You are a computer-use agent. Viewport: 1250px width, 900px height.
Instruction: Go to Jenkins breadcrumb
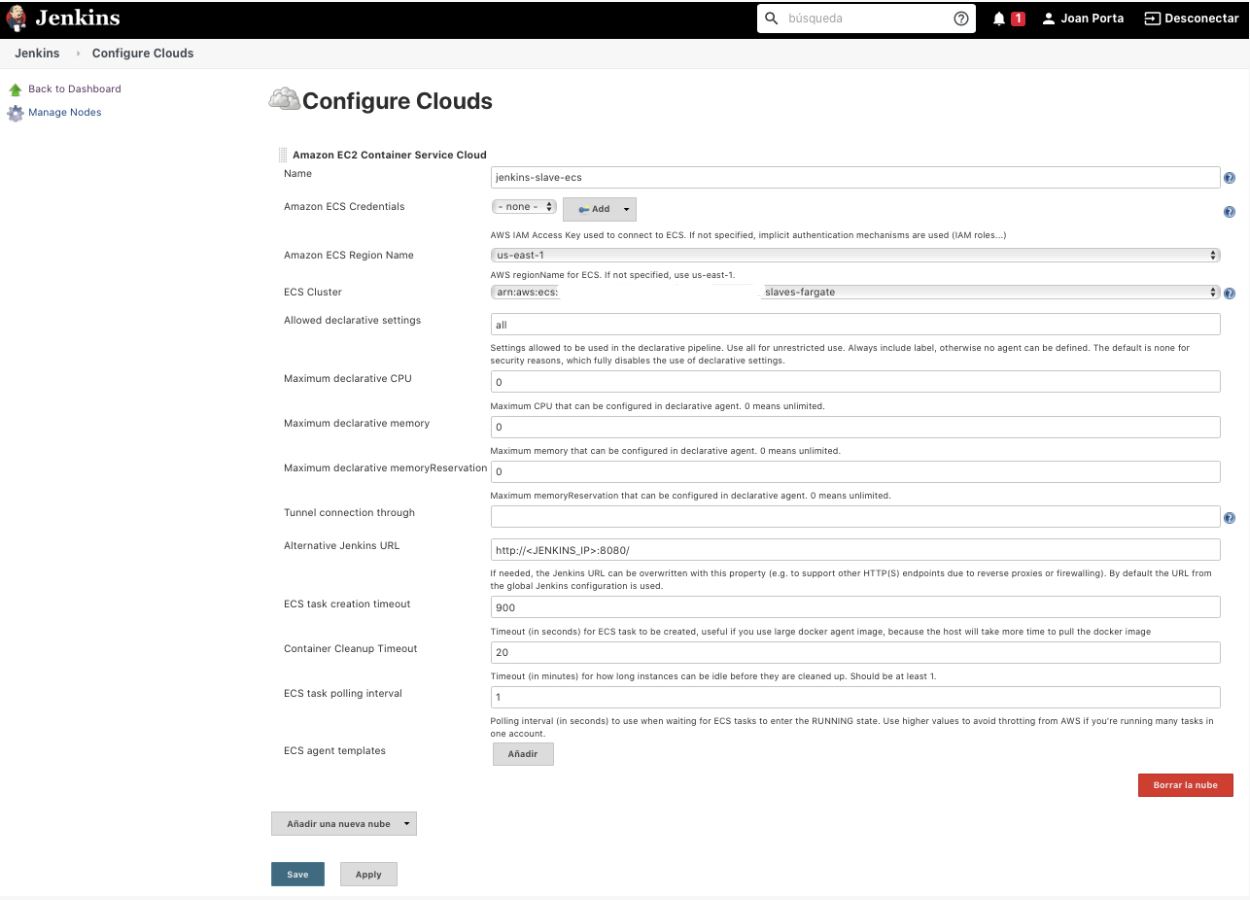coord(35,53)
